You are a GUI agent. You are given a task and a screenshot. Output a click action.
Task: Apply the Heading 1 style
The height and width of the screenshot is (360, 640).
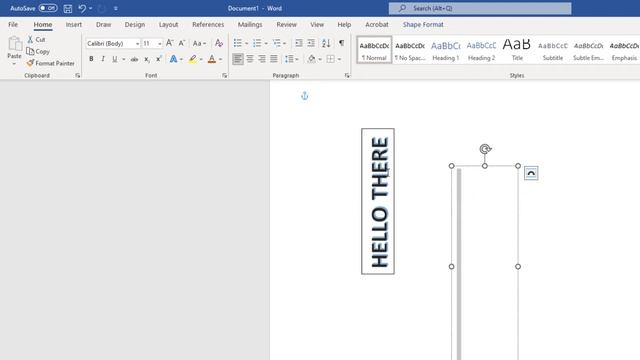(x=446, y=50)
